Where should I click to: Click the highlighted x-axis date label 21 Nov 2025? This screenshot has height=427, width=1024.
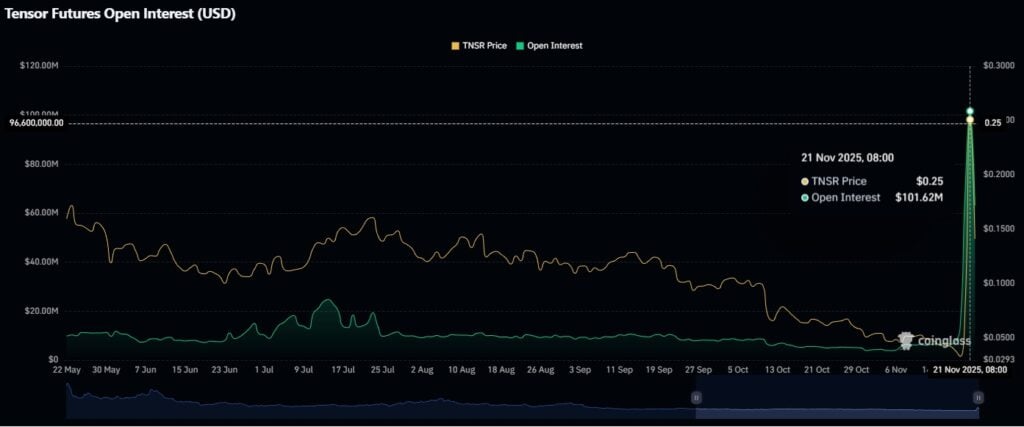pyautogui.click(x=969, y=370)
